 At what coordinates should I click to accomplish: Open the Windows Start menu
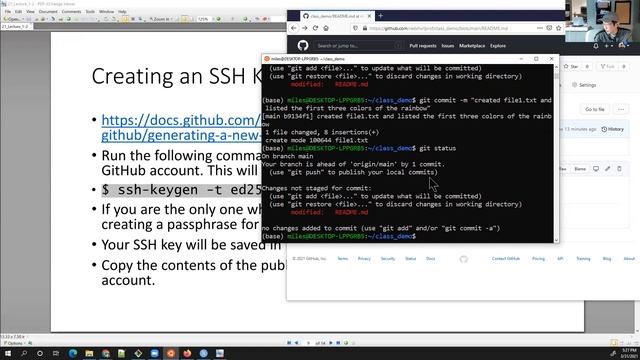coord(8,353)
